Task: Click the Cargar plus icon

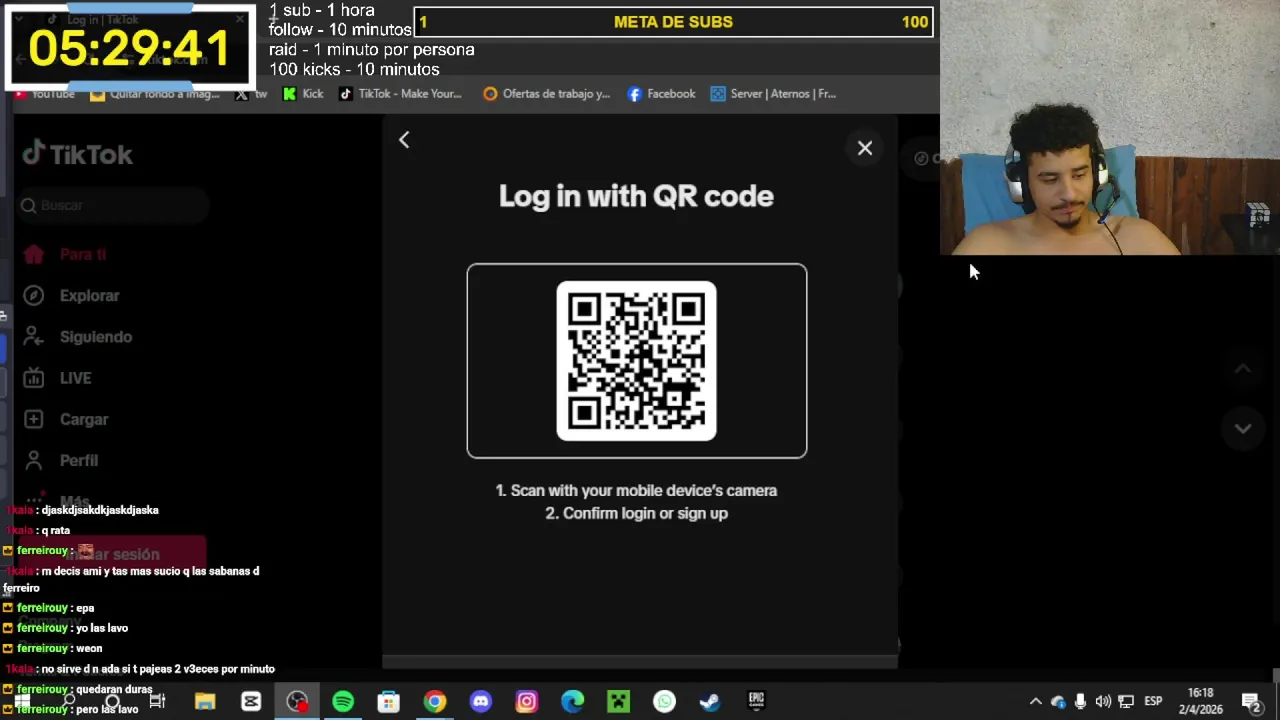Action: point(34,419)
